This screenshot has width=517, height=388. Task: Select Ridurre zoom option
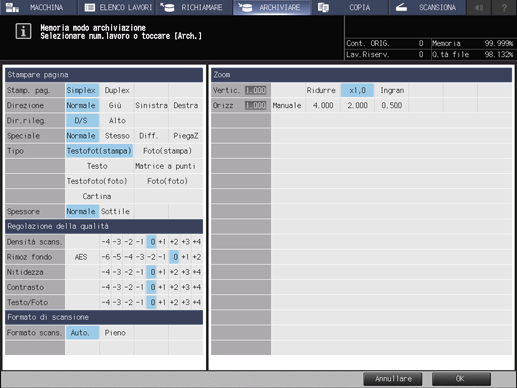[x=322, y=90]
